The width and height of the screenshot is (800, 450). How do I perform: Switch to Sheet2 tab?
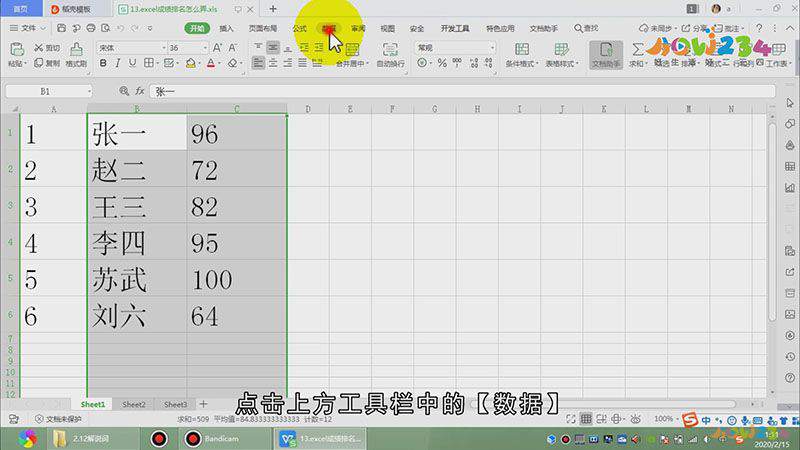tap(134, 404)
